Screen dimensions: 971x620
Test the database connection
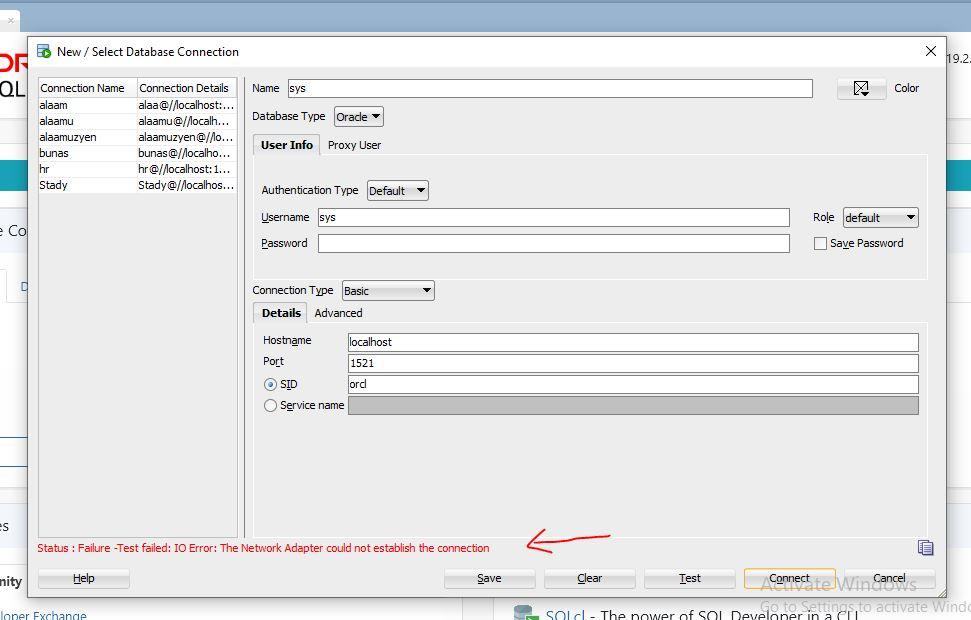click(689, 578)
